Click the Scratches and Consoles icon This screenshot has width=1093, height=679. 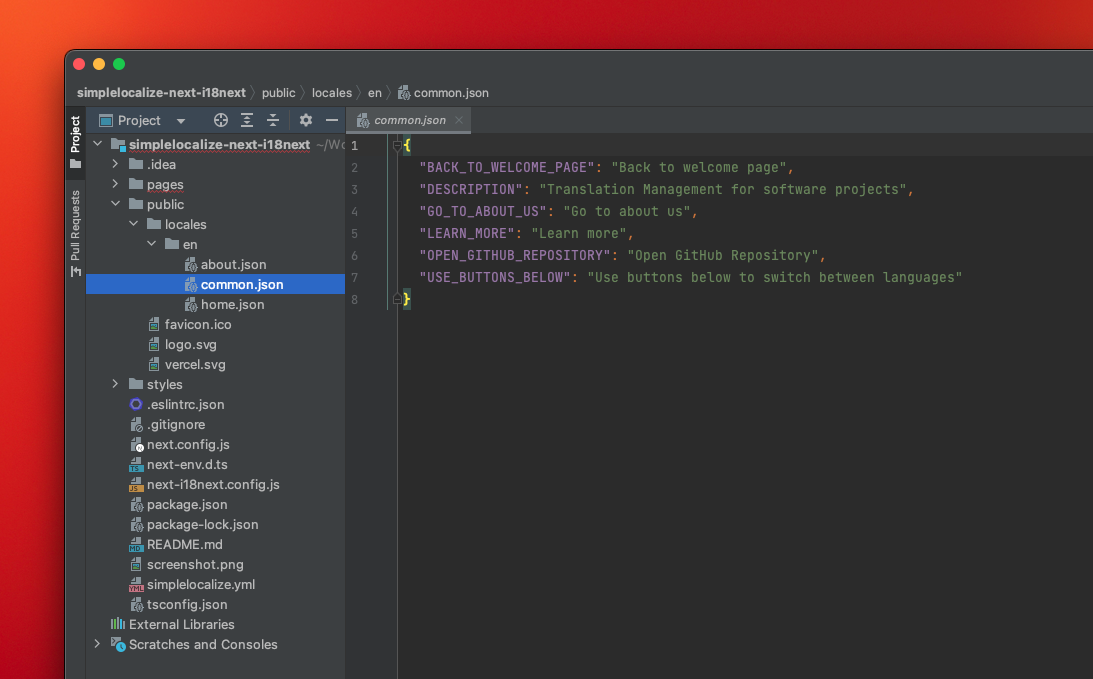118,644
